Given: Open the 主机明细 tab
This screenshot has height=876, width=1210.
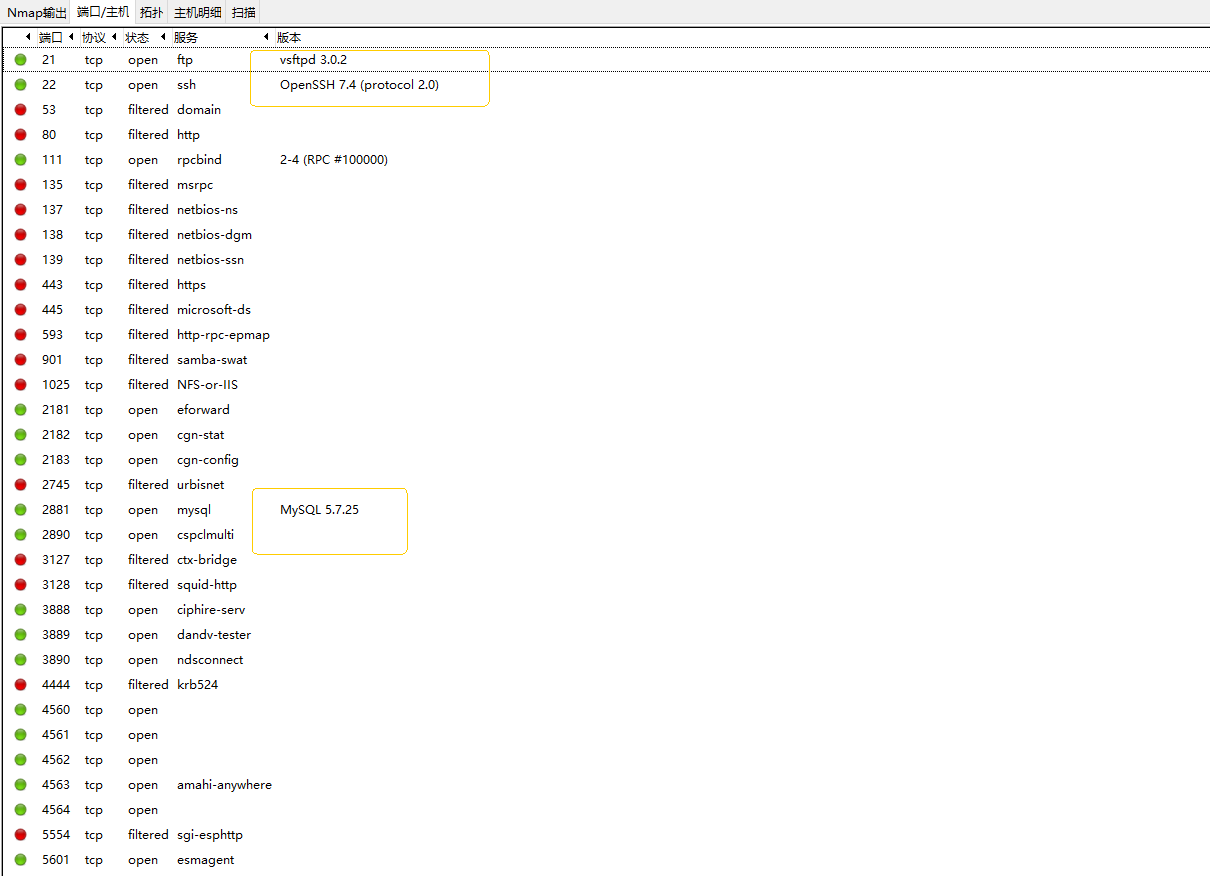Looking at the screenshot, I should [198, 13].
